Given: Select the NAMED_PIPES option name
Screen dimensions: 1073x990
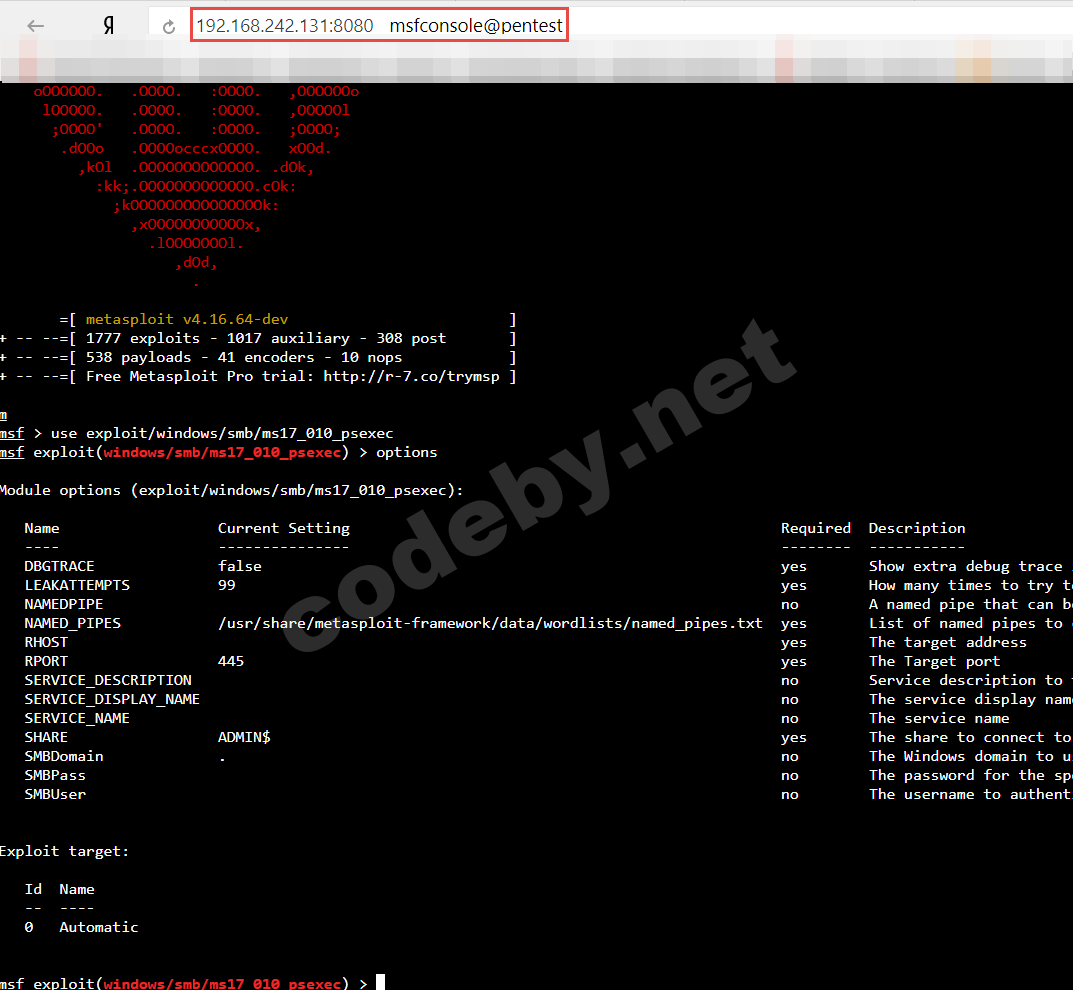Looking at the screenshot, I should [73, 623].
